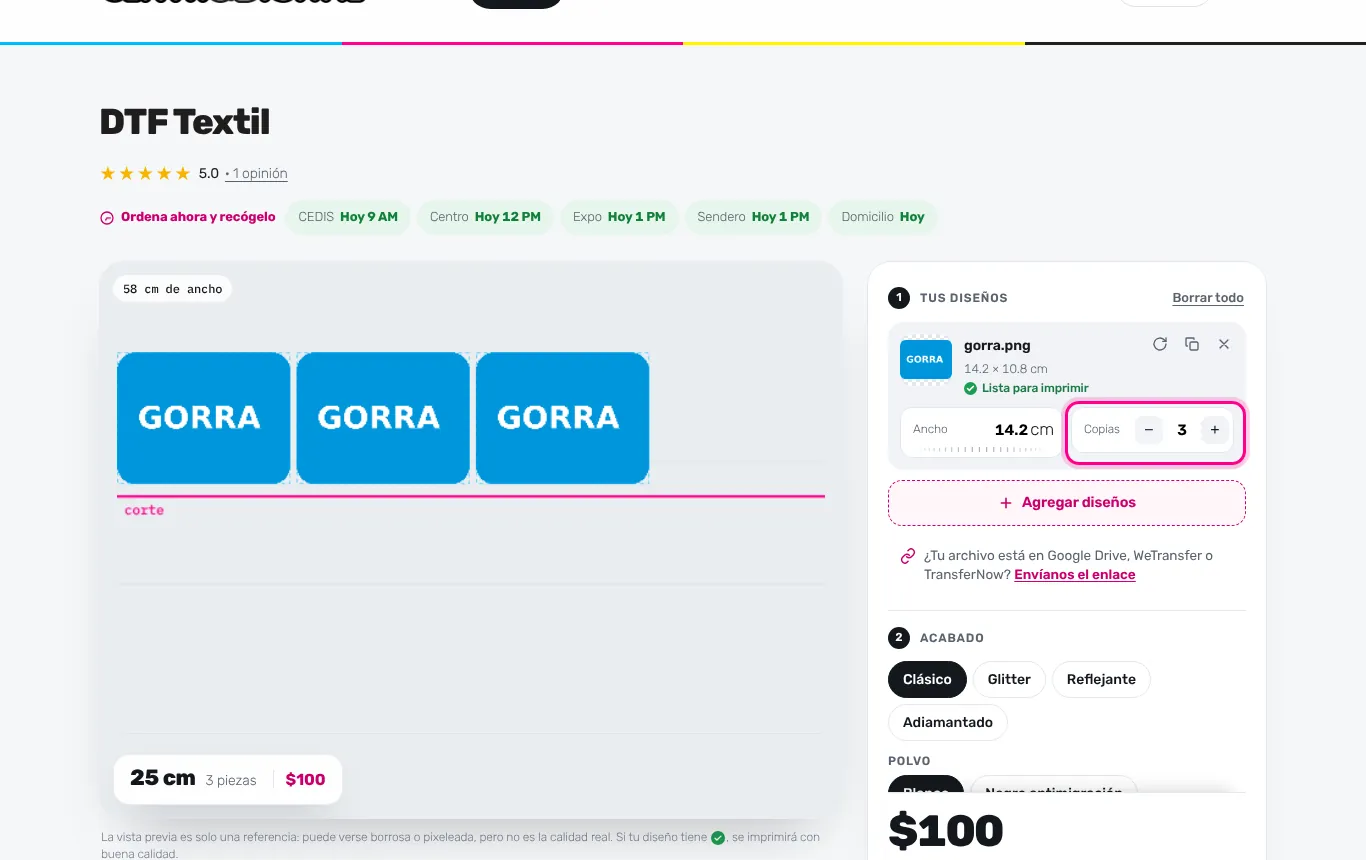1366x860 pixels.
Task: Duplicate the gorra.png design
Action: (1192, 344)
